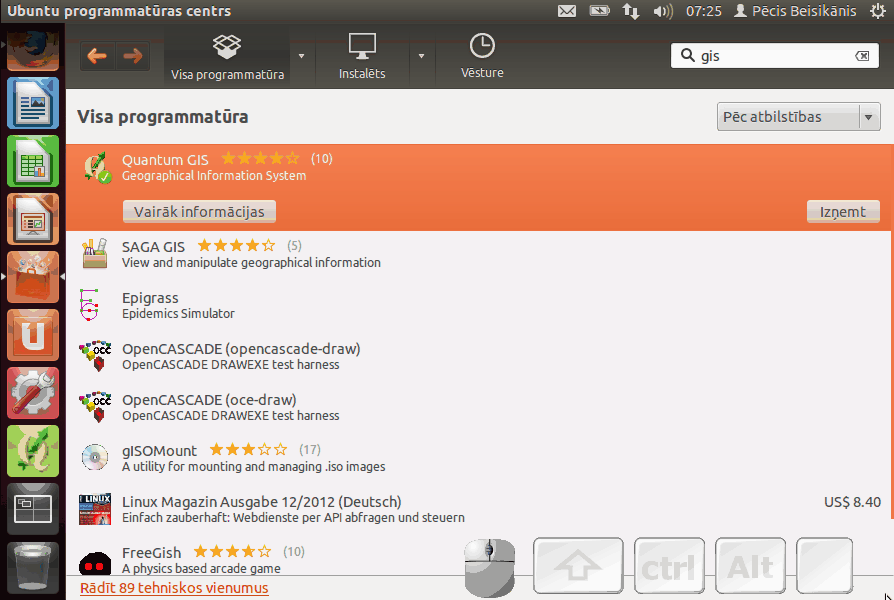This screenshot has width=894, height=600.
Task: Launch LibreOffice Impress from launcher
Action: coord(32,220)
